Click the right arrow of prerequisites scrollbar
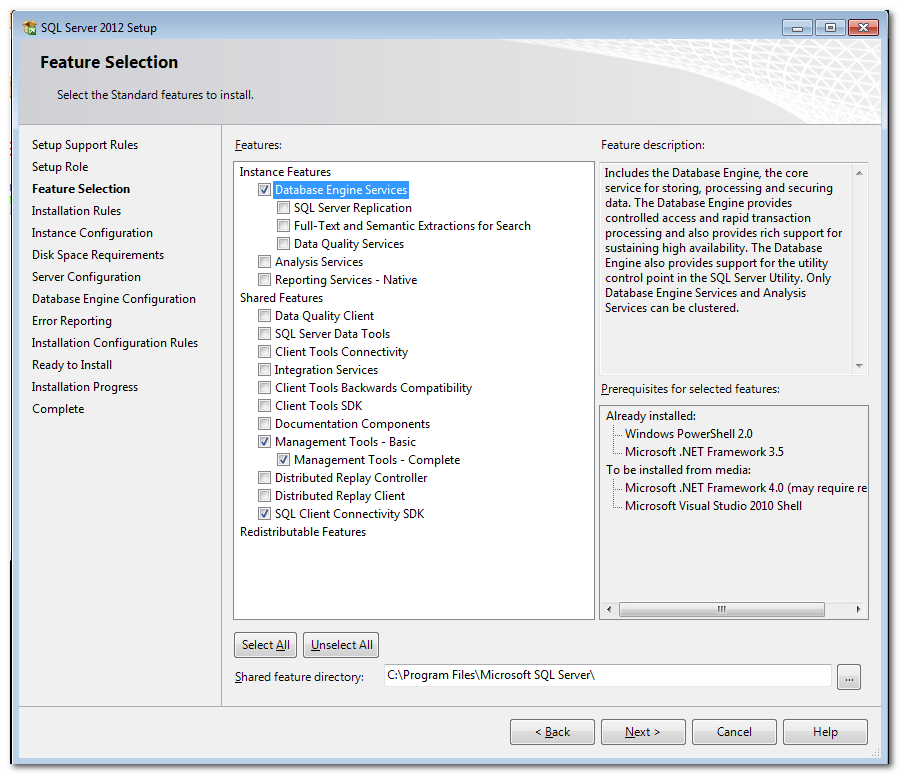Viewport: 900px width, 775px height. click(858, 609)
